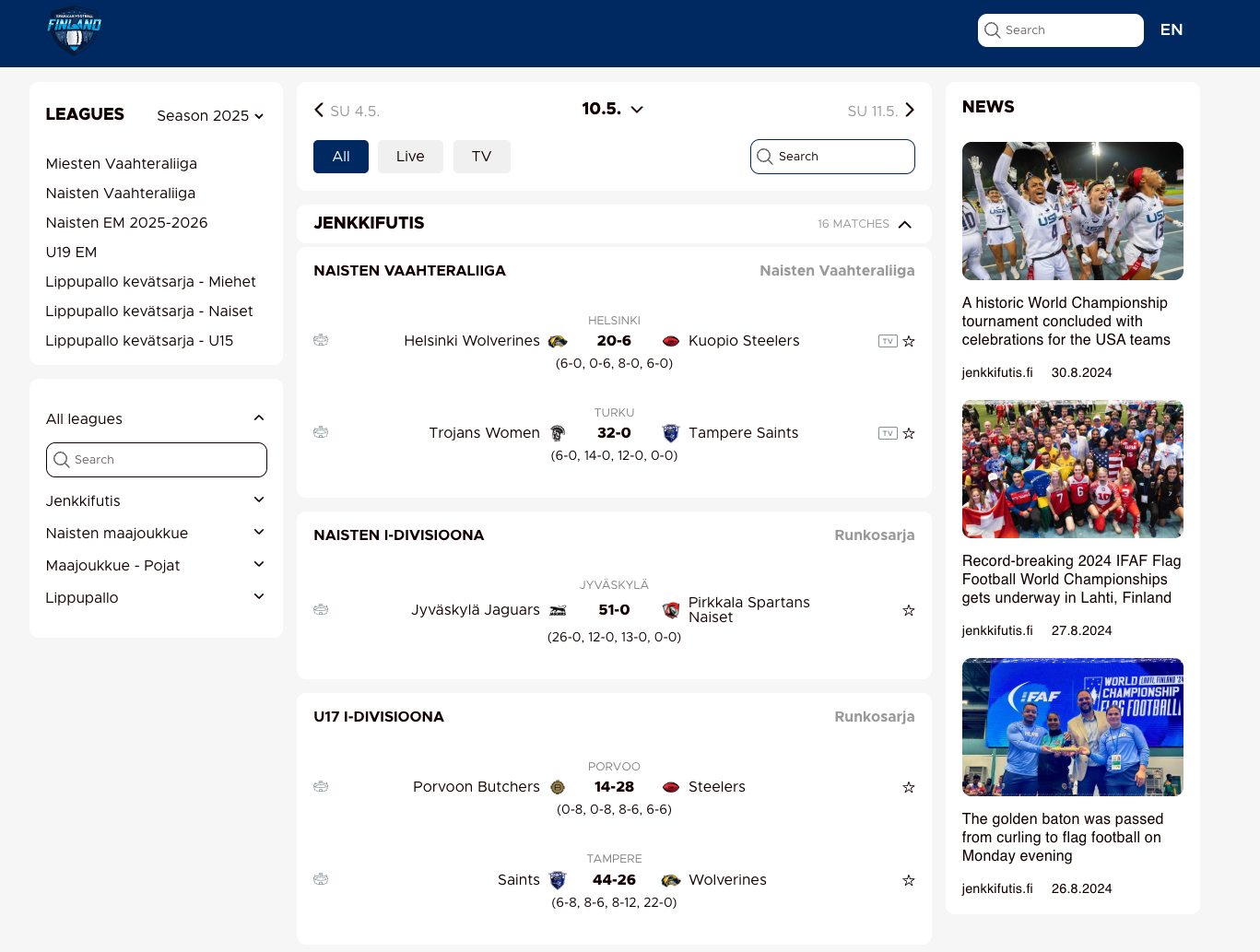The height and width of the screenshot is (952, 1260).
Task: Open the flag football group photo thumbnail
Action: click(x=1073, y=469)
